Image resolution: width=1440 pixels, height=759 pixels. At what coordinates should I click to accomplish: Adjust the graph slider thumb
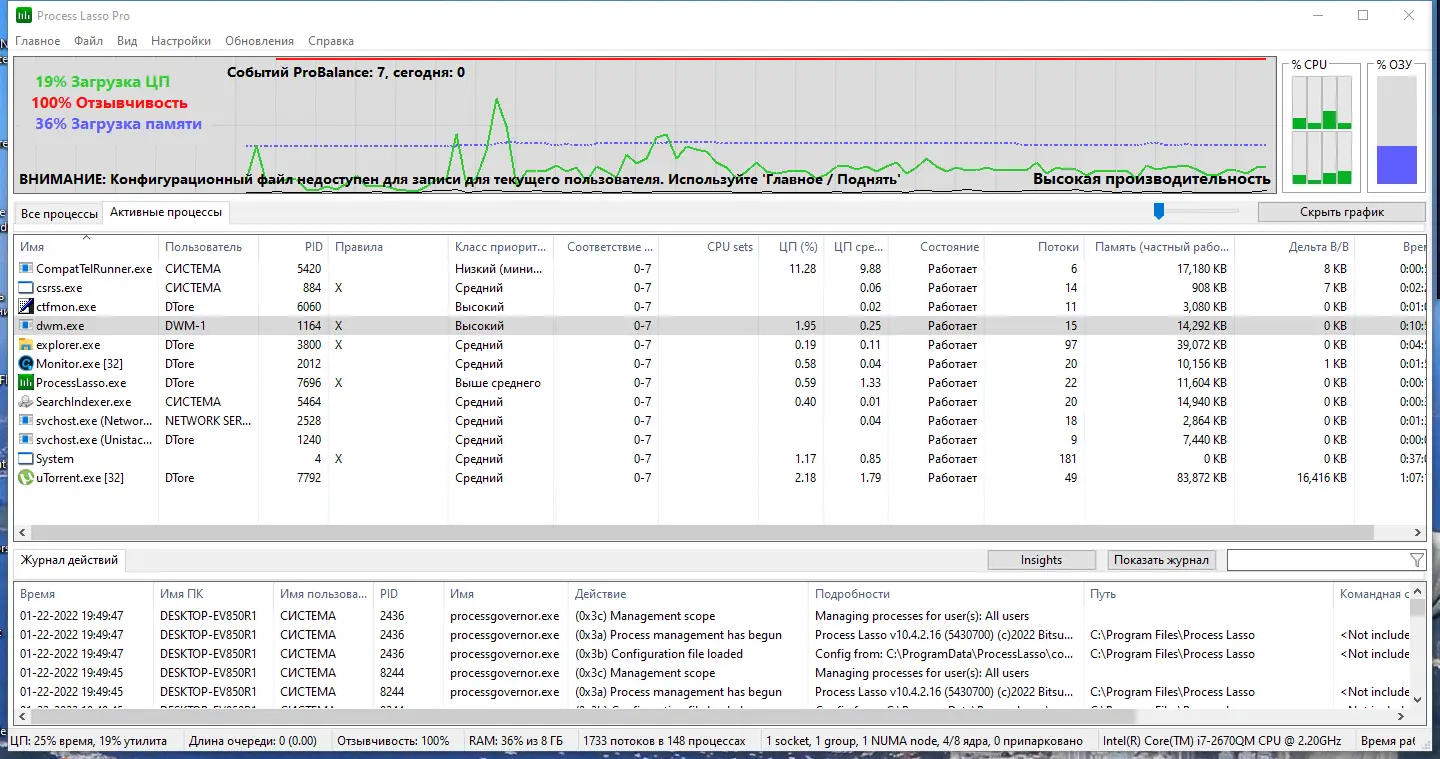[1159, 211]
